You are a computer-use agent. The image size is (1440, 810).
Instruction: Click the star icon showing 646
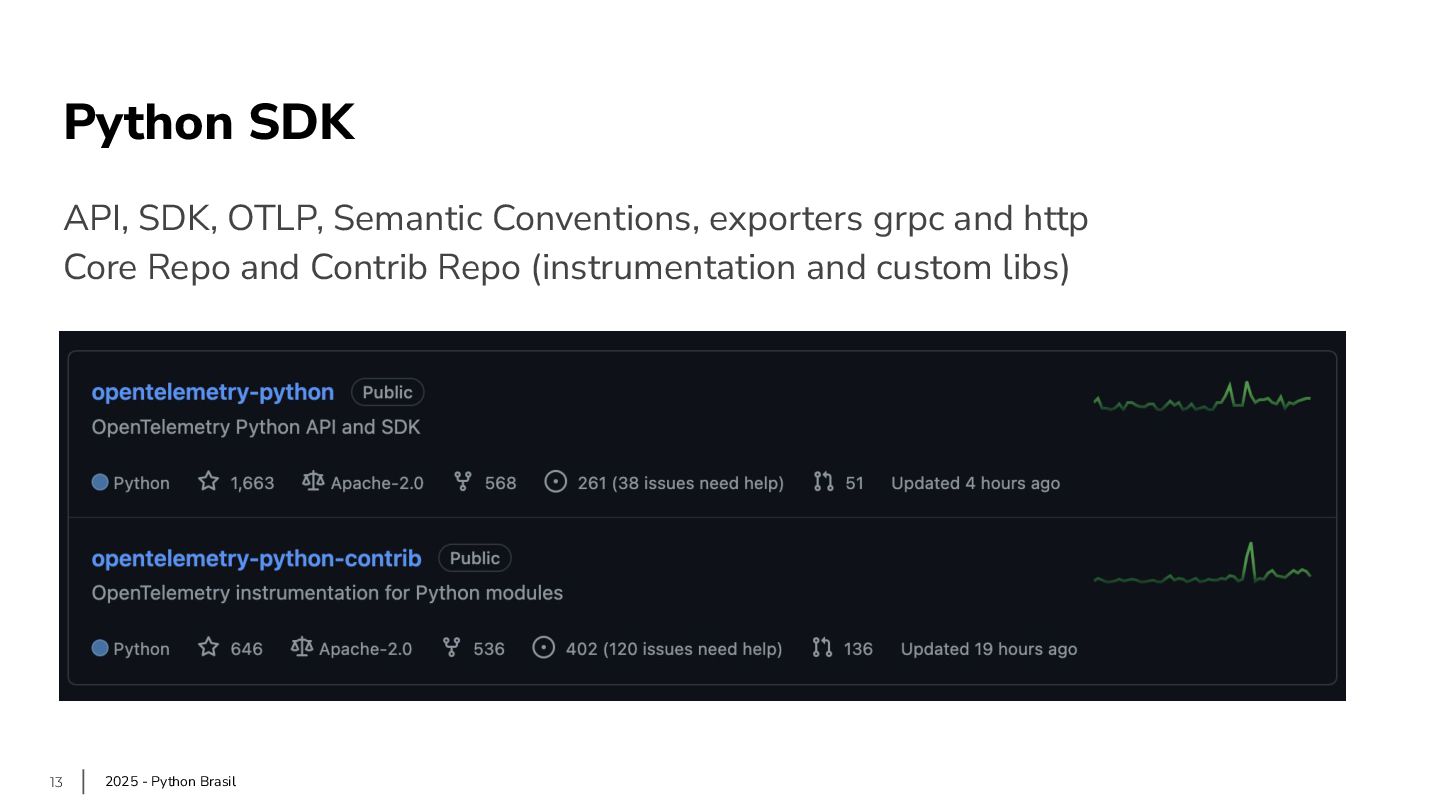tap(208, 648)
